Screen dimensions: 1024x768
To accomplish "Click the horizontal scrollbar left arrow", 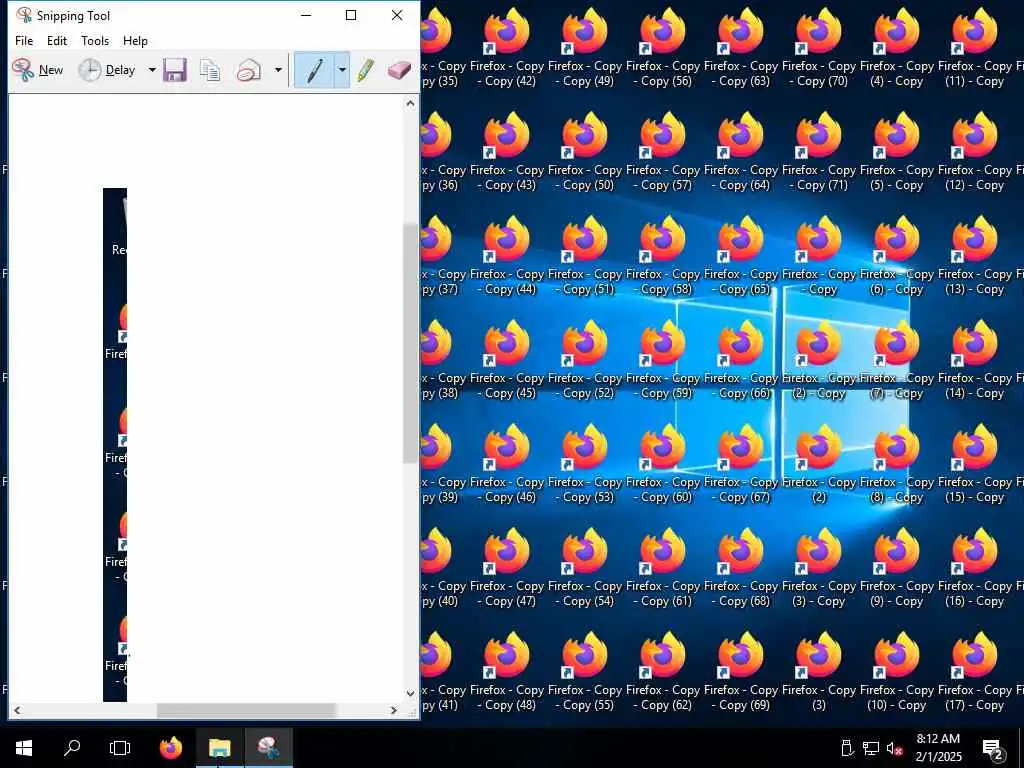I will pos(17,710).
